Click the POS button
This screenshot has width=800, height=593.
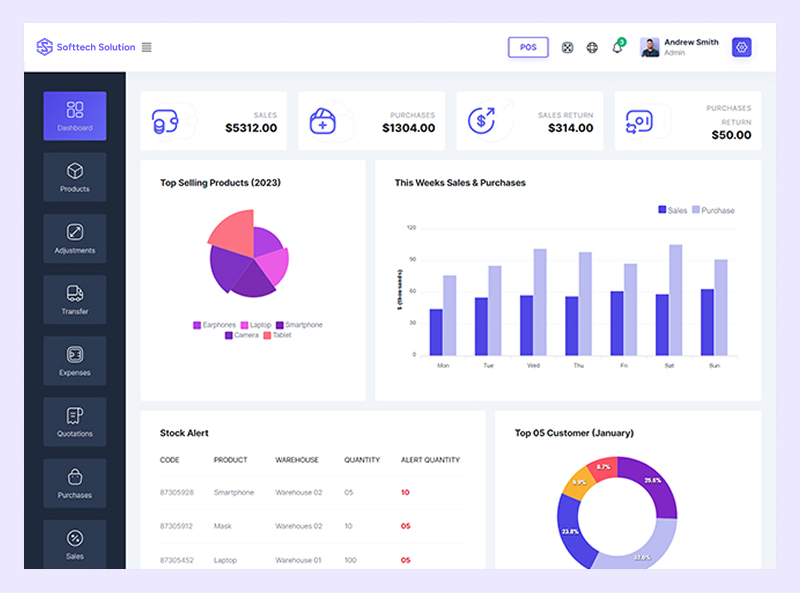[528, 47]
